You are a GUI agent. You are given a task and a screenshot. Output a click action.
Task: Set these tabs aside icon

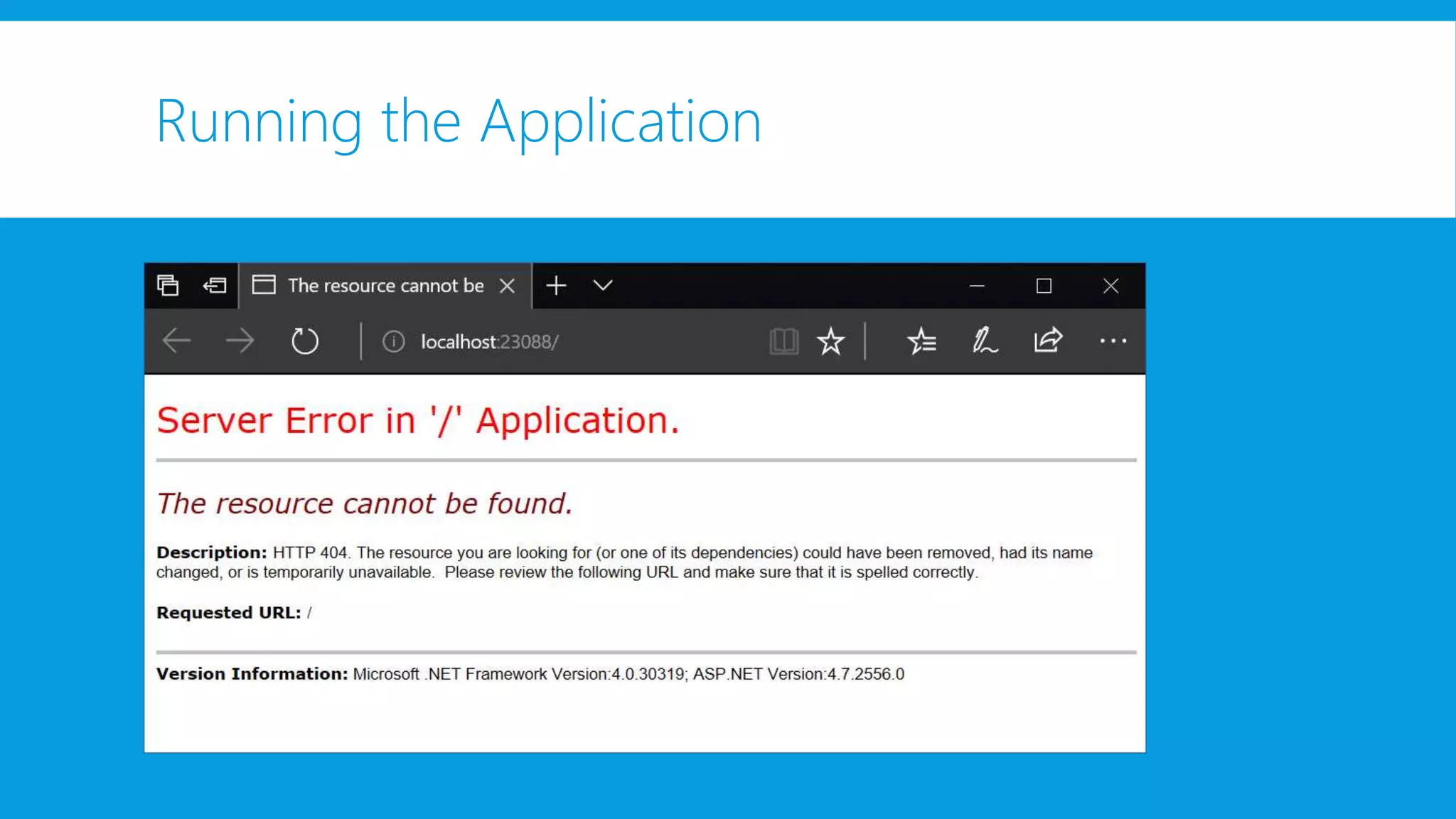tap(215, 286)
